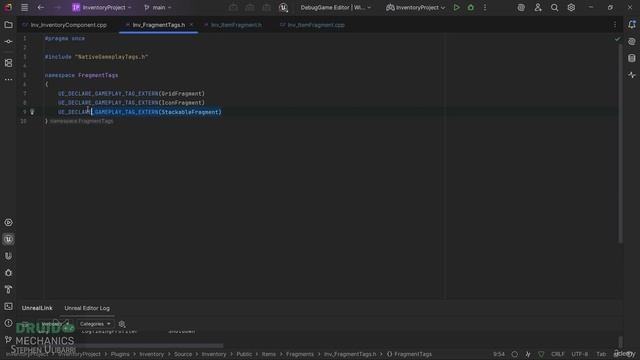Open DebugGame Editor configuration dropdown
This screenshot has width=640, height=360.
(x=336, y=7)
